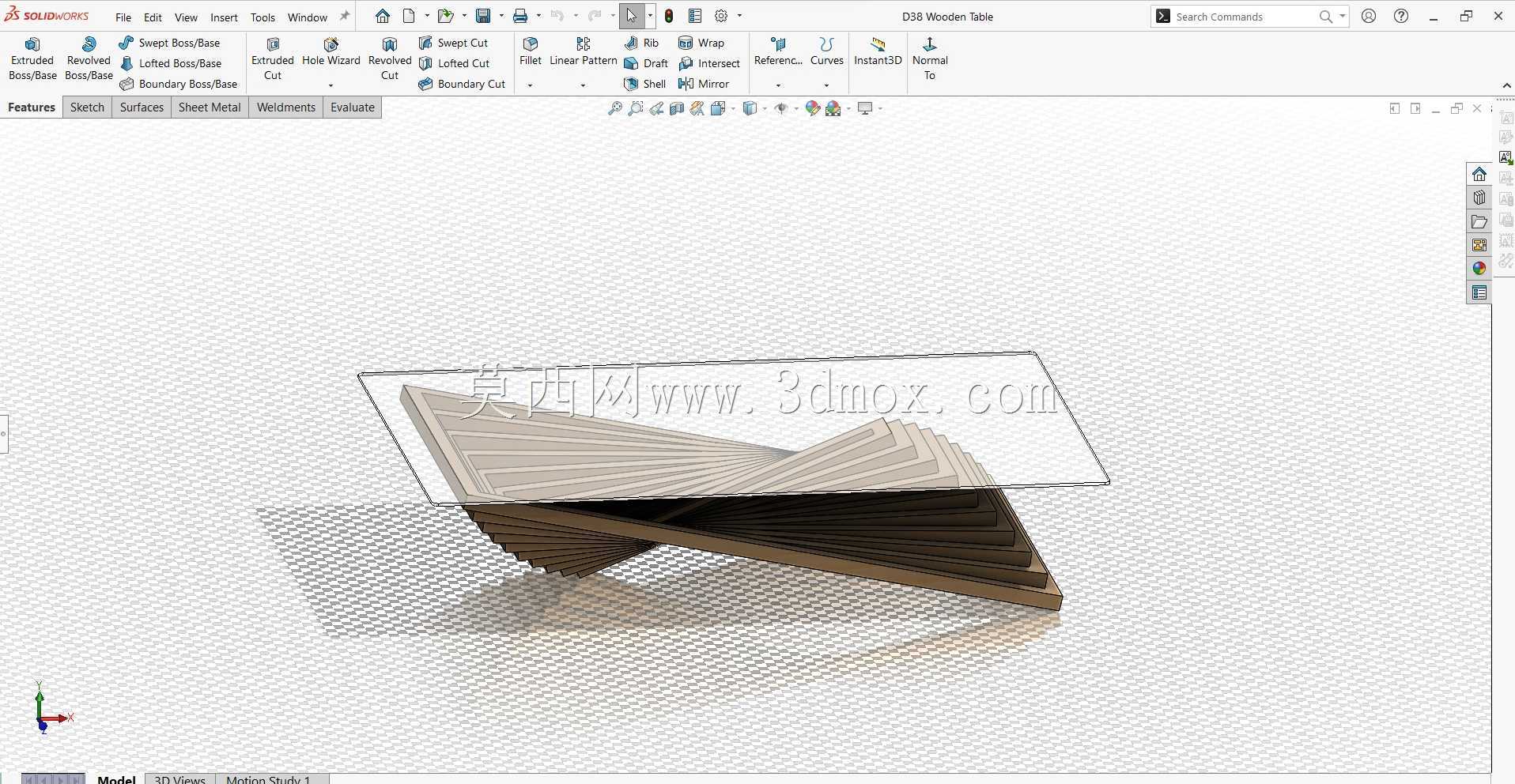This screenshot has width=1515, height=784.
Task: Activate Zoom to Area tool
Action: (636, 108)
